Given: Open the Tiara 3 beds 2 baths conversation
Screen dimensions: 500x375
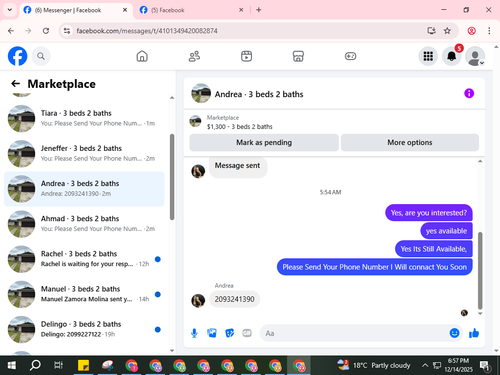Looking at the screenshot, I should point(84,118).
